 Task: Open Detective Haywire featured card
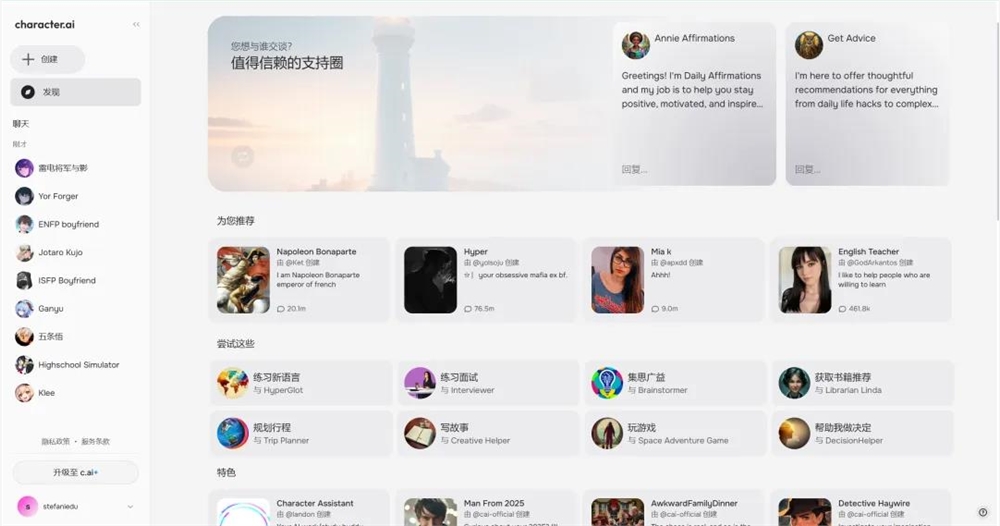(x=861, y=508)
